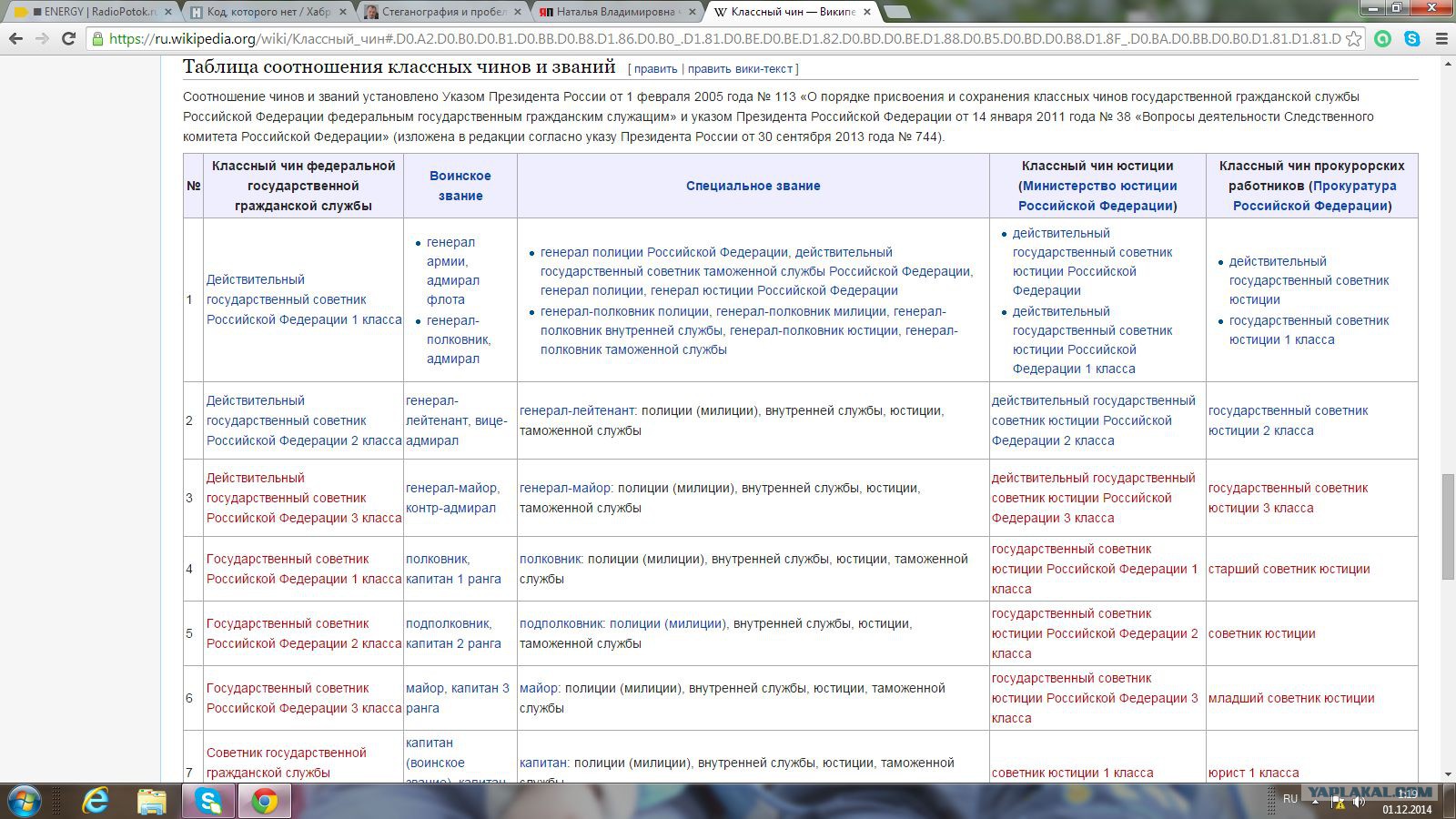Switch to Skype in the taskbar
1456x819 pixels.
tap(208, 801)
